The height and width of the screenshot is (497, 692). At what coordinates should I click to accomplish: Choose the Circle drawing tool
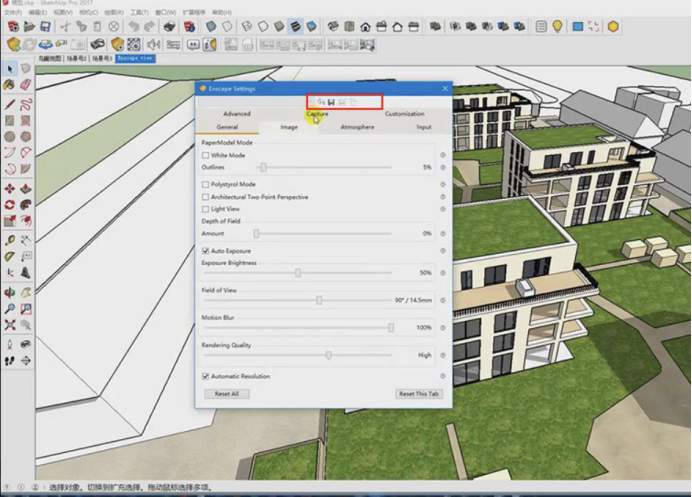(x=10, y=136)
